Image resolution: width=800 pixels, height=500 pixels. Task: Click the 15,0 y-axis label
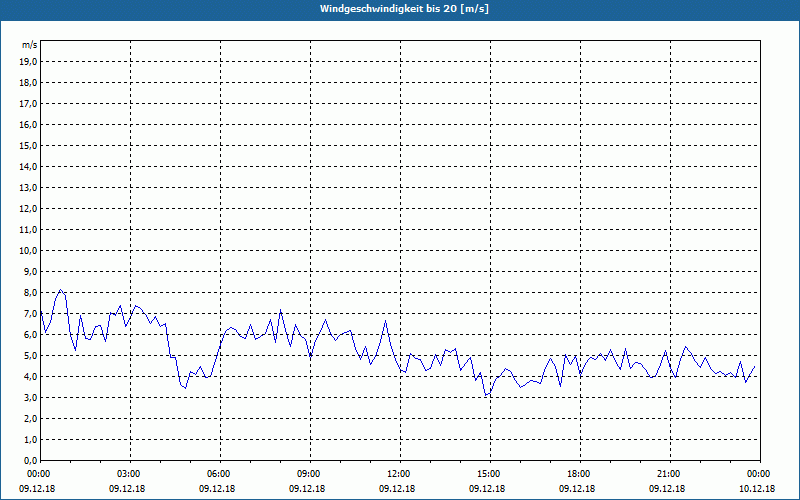click(29, 145)
